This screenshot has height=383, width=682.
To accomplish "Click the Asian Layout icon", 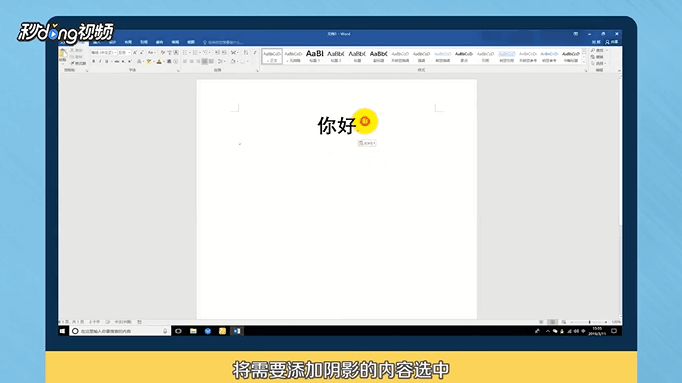I will click(x=234, y=52).
